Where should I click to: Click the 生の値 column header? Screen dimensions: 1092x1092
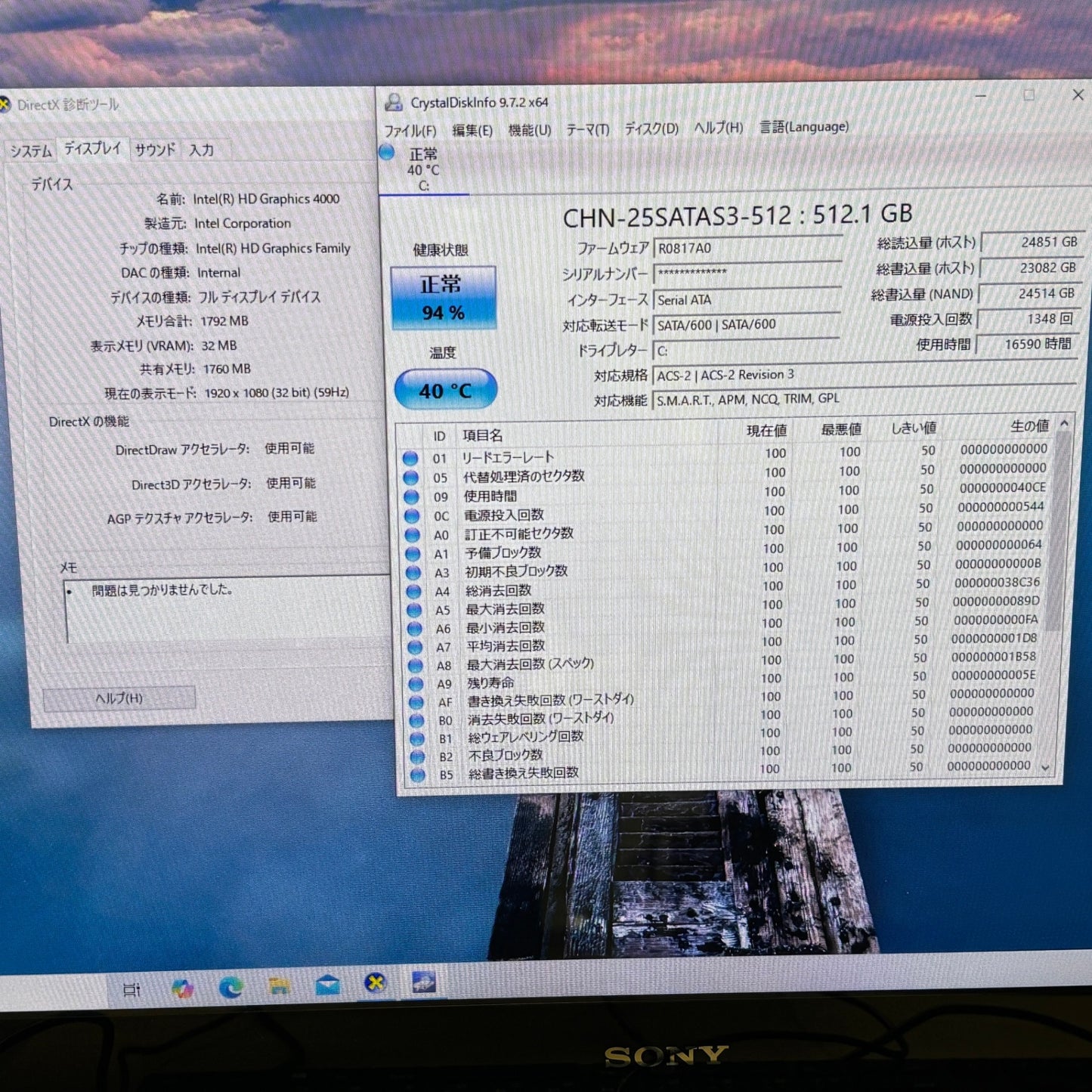point(1029,426)
